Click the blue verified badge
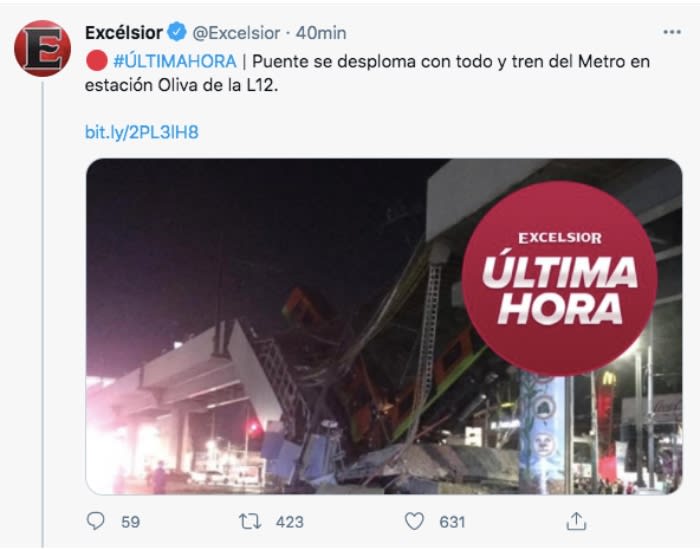Image resolution: width=700 pixels, height=550 pixels. pyautogui.click(x=177, y=32)
